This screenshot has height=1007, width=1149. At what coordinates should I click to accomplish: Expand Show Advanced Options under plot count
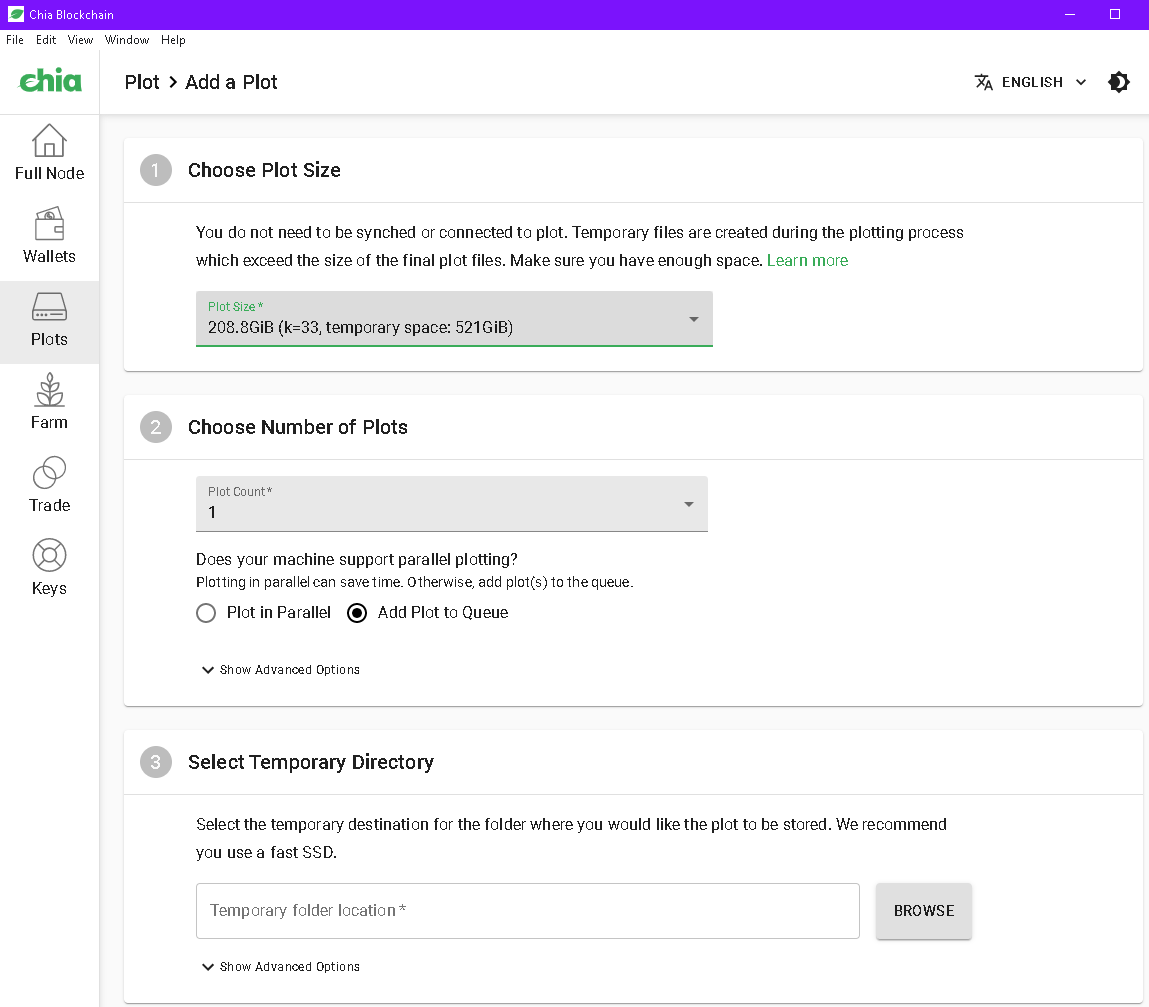coord(280,670)
